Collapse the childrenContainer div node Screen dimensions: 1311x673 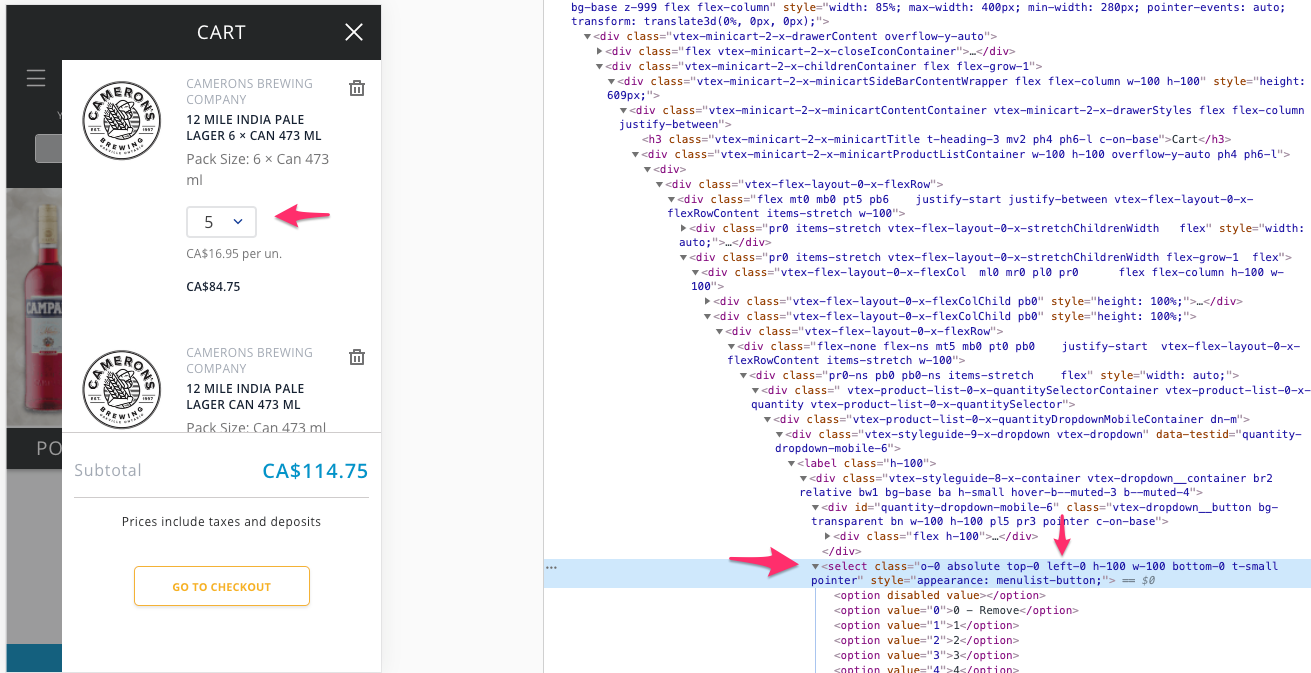pyautogui.click(x=599, y=66)
